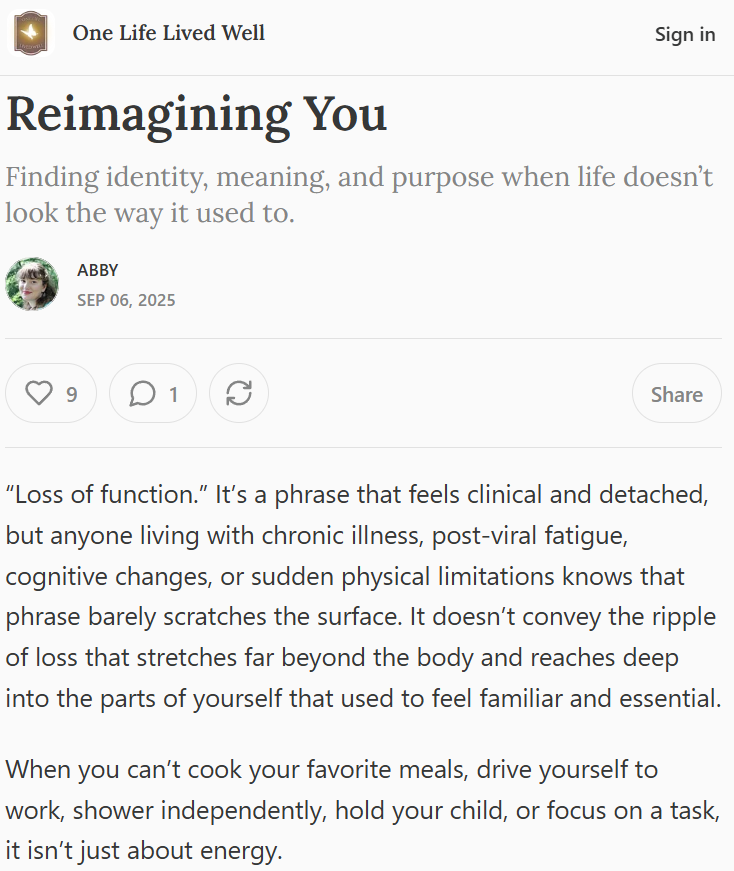Open the author name ABBY link
Image resolution: width=734 pixels, height=871 pixels.
click(97, 270)
